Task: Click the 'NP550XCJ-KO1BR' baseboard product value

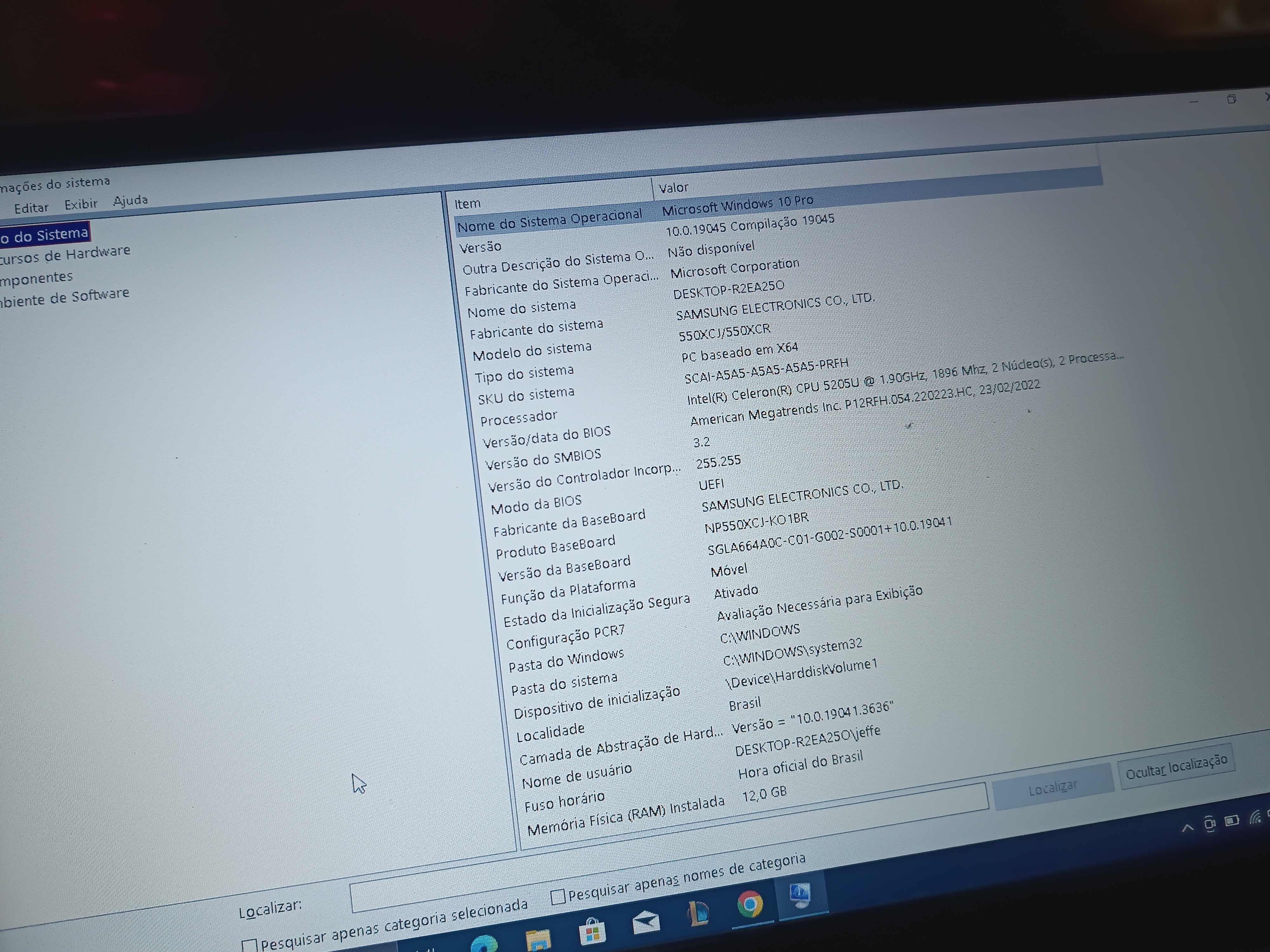Action: 757,522
